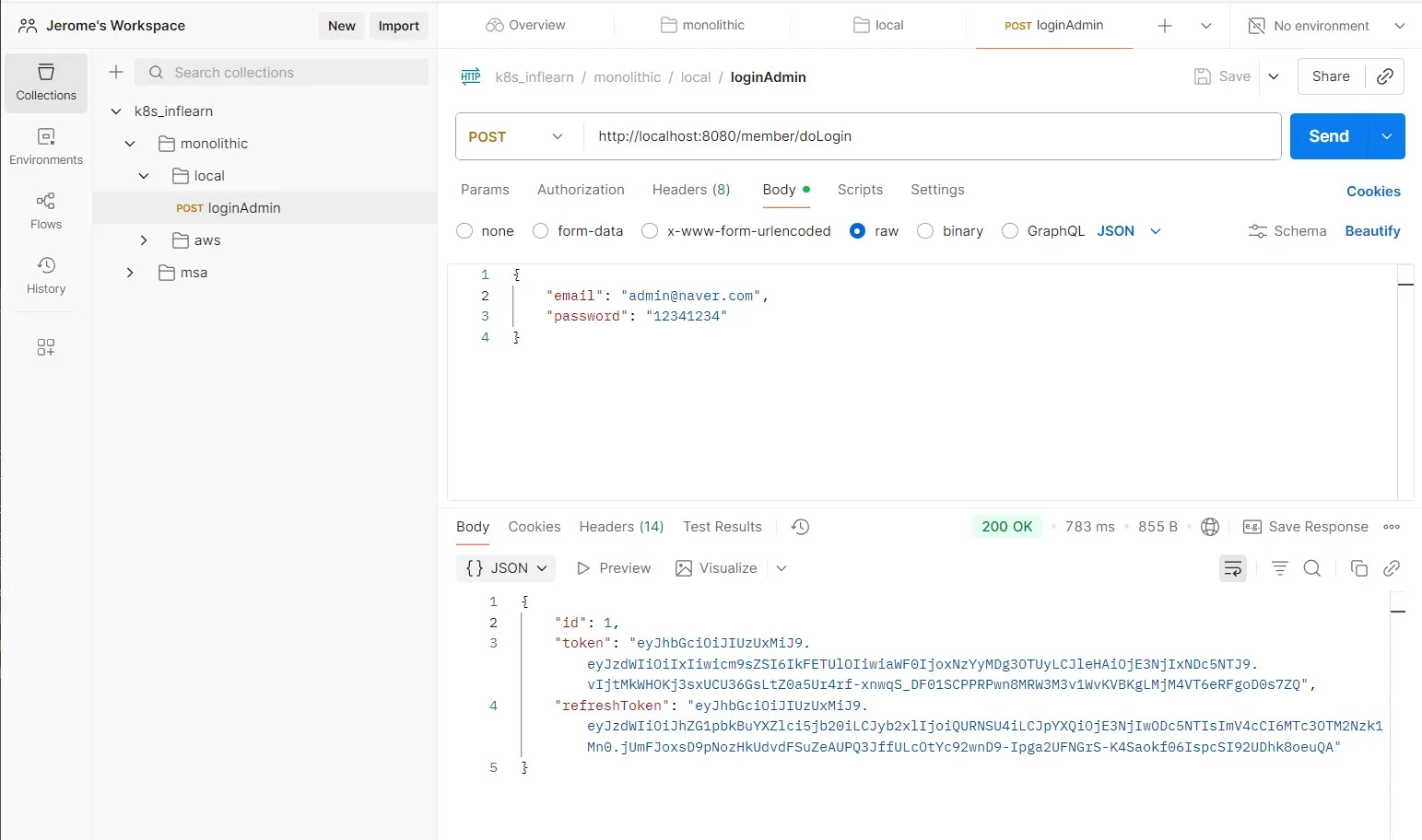Open the History sidebar icon
Viewport: 1422px width, 840px height.
tap(45, 274)
